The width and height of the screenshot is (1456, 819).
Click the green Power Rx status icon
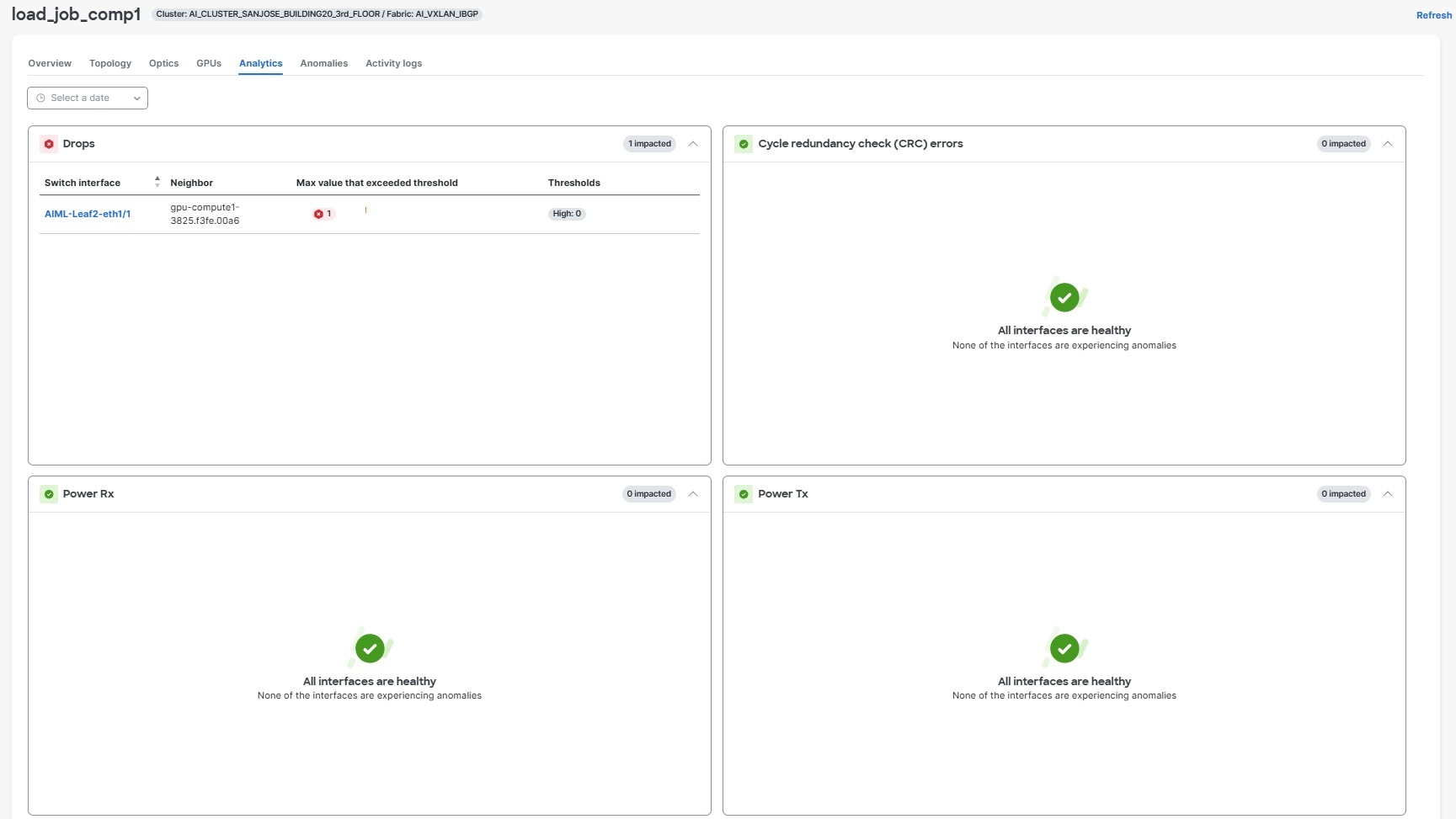(49, 494)
